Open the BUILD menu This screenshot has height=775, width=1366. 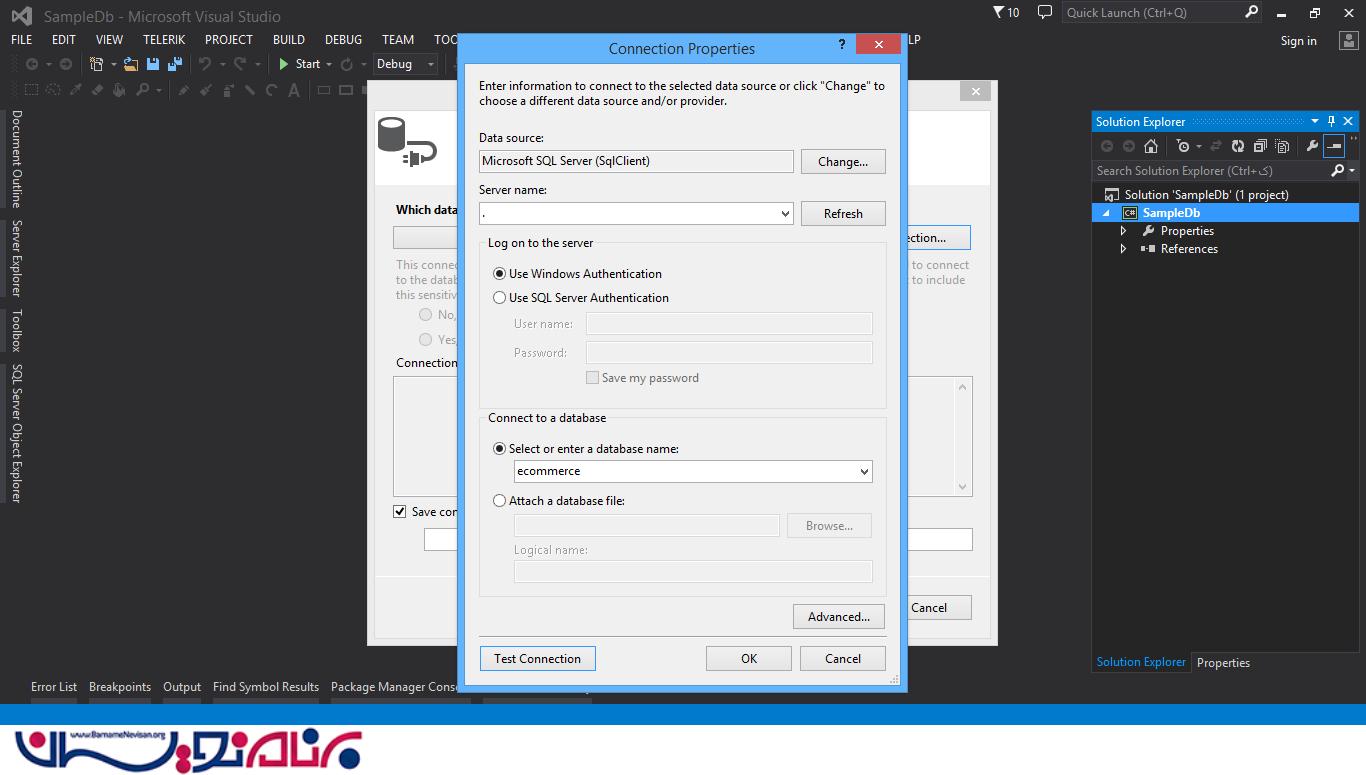[289, 40]
